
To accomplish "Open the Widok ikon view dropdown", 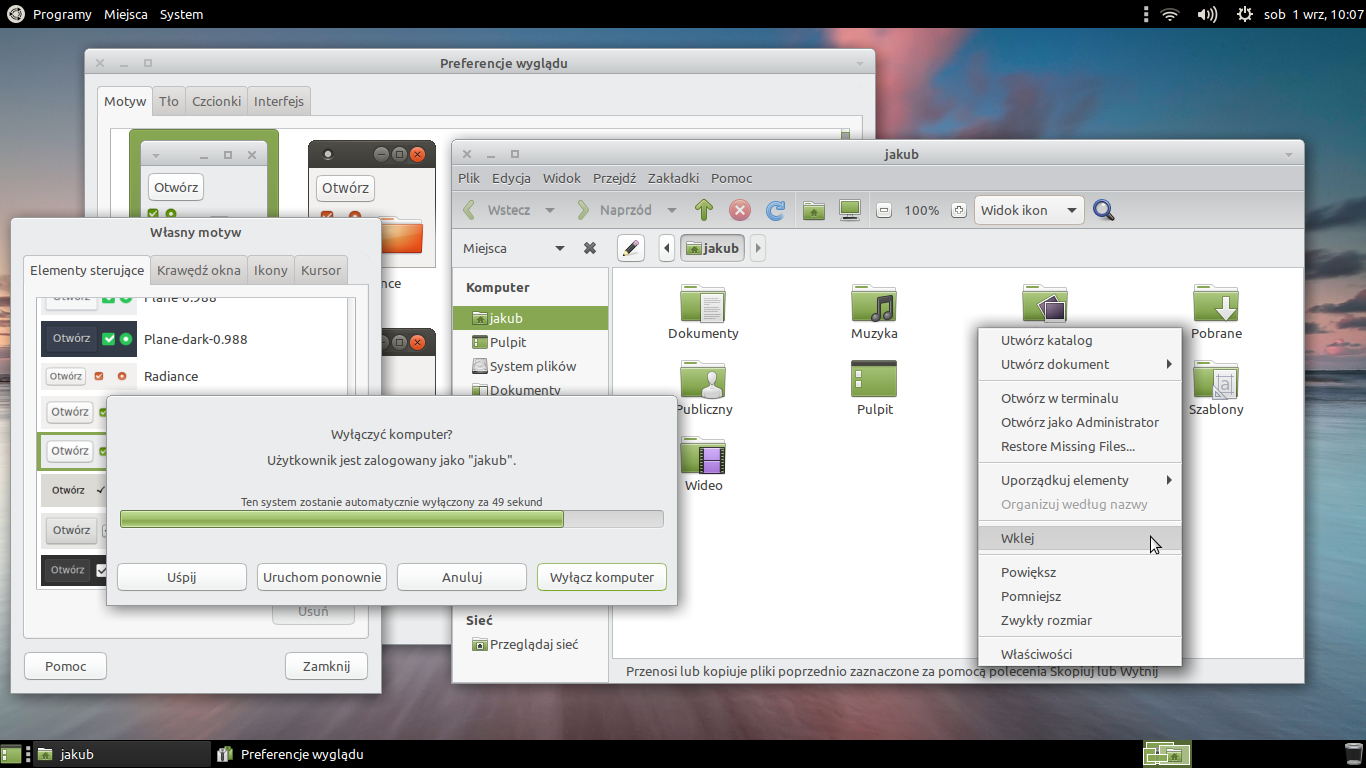I will tap(1029, 210).
